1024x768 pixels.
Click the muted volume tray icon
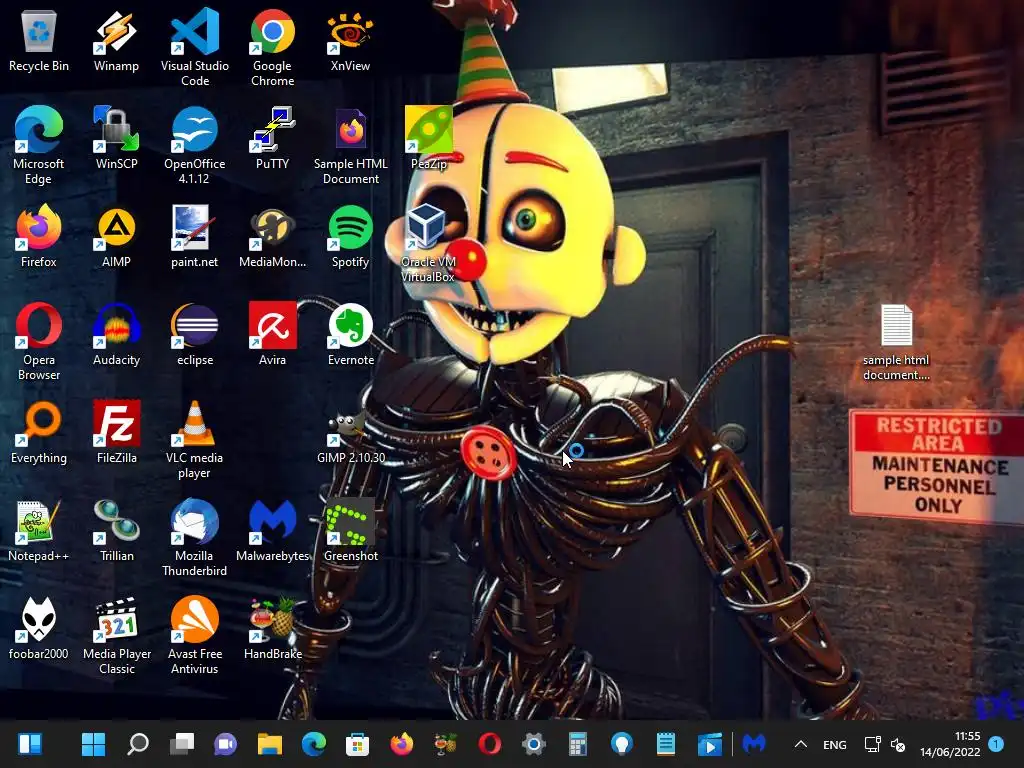[898, 744]
